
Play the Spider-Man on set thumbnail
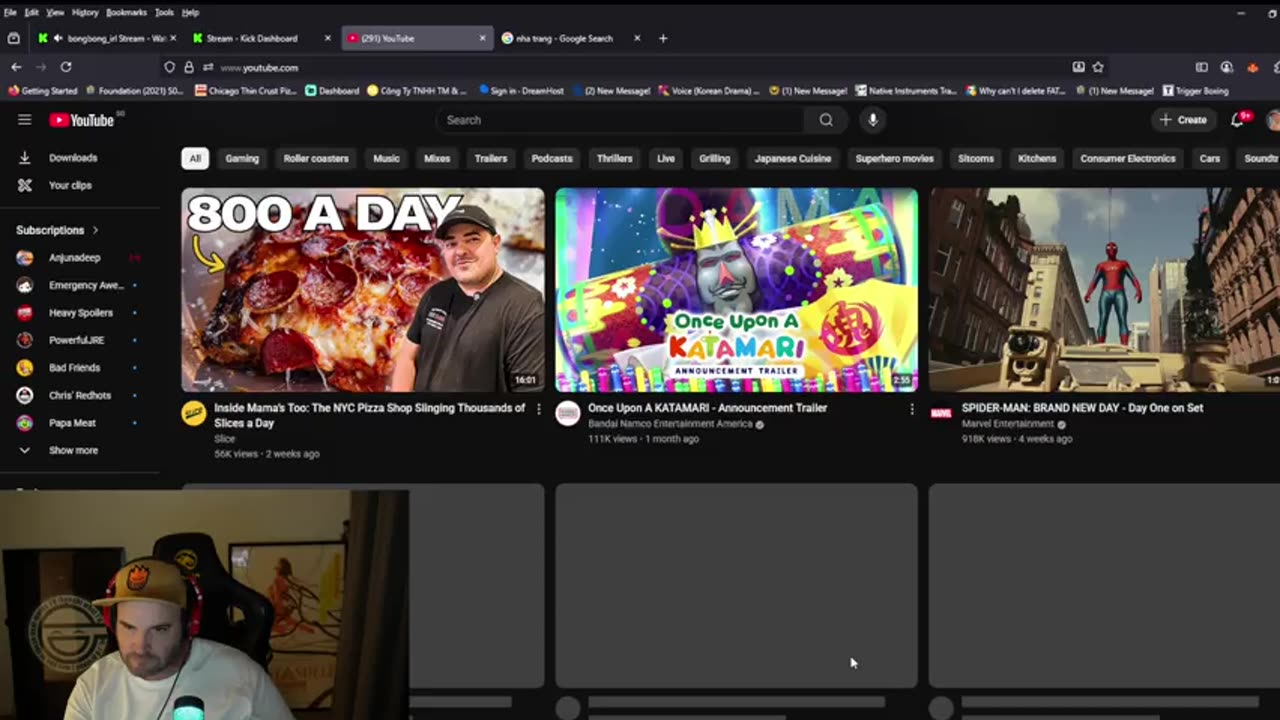[x=1104, y=290]
